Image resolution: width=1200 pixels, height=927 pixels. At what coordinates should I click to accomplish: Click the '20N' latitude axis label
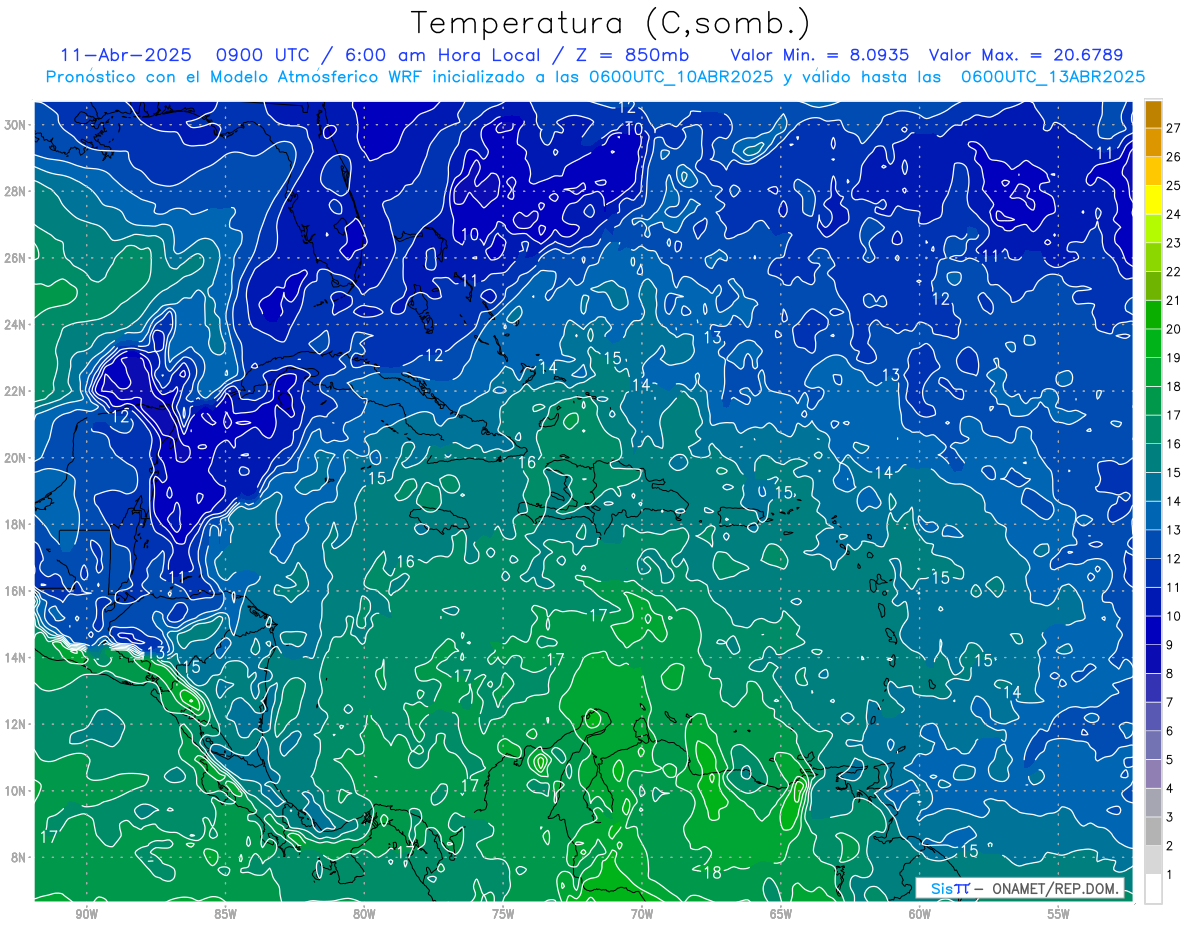14,458
